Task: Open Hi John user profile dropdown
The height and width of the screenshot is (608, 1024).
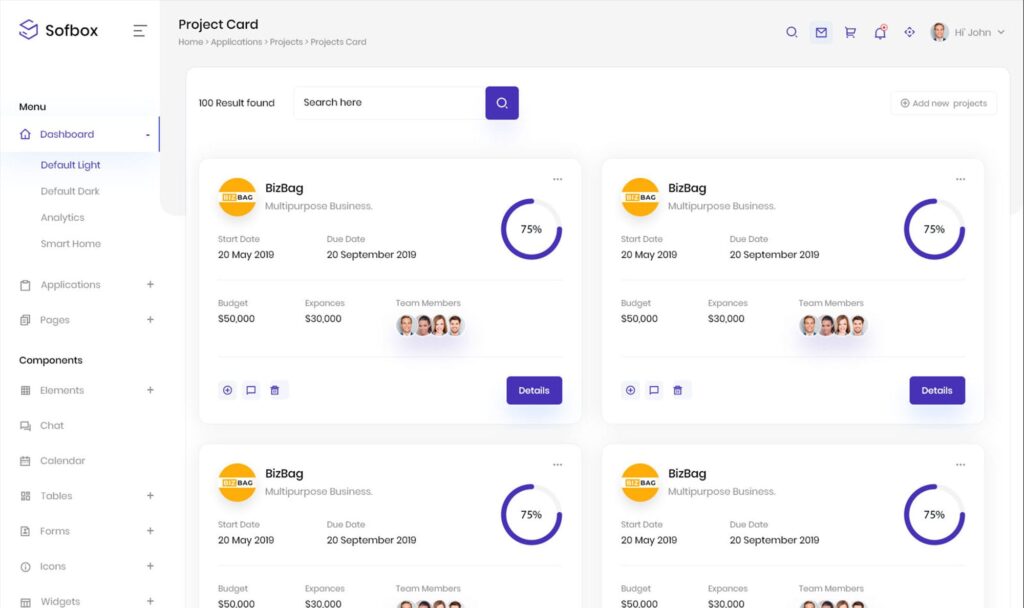Action: coord(968,32)
